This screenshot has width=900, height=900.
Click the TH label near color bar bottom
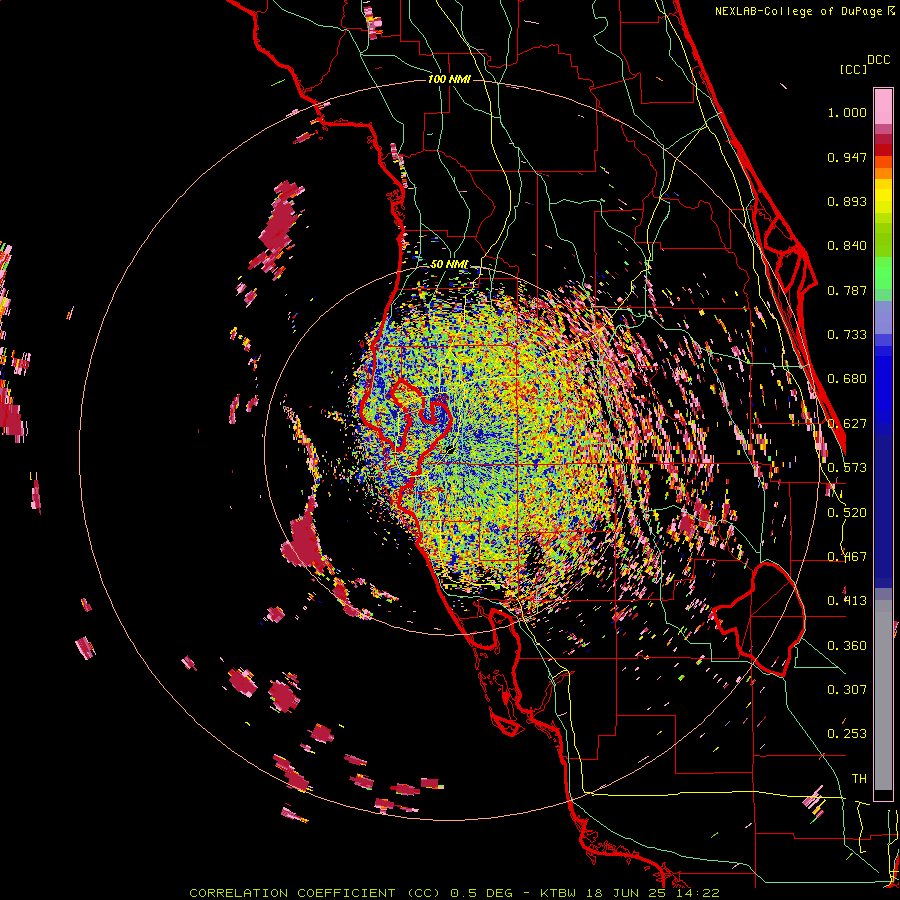click(859, 778)
